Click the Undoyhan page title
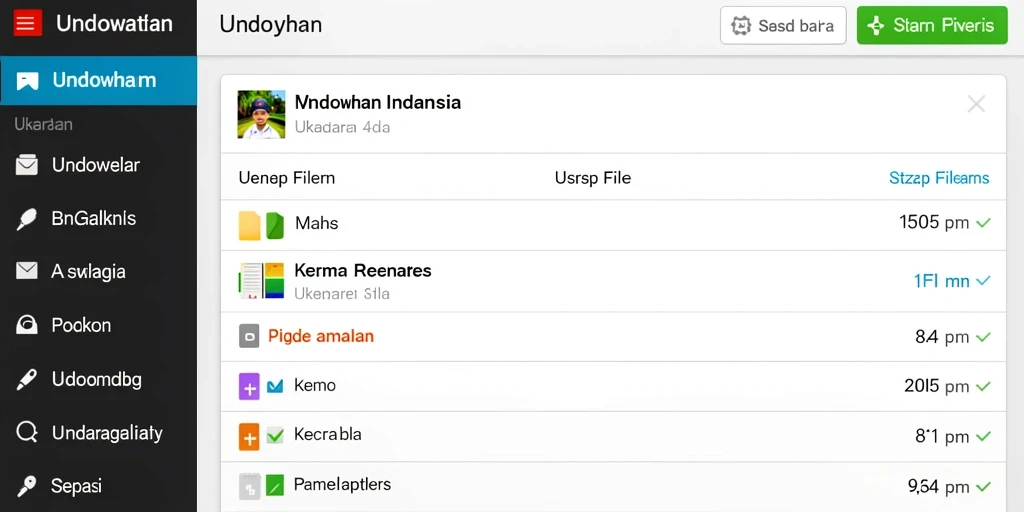Image resolution: width=1024 pixels, height=512 pixels. pos(270,25)
